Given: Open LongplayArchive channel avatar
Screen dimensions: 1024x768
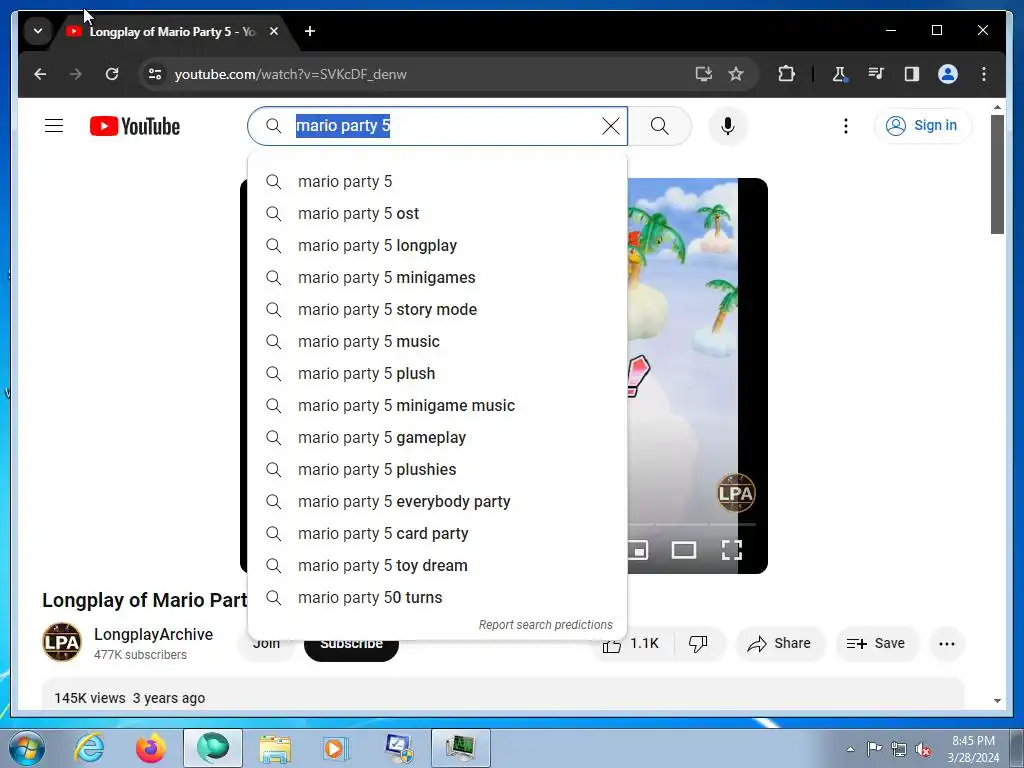Looking at the screenshot, I should [62, 642].
